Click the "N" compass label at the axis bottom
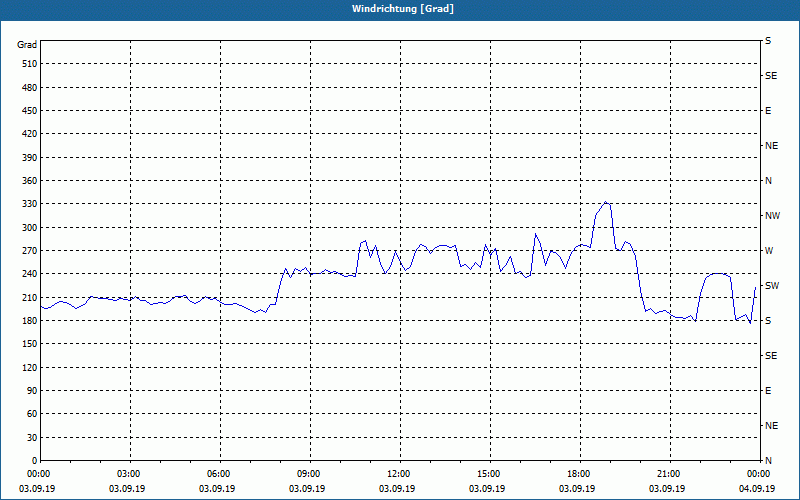The width and height of the screenshot is (800, 500). tap(768, 461)
